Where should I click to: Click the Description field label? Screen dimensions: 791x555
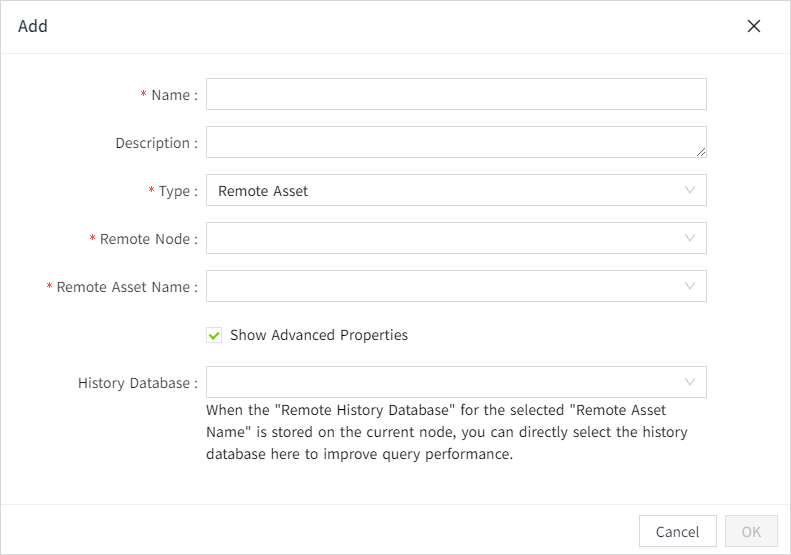pyautogui.click(x=155, y=143)
